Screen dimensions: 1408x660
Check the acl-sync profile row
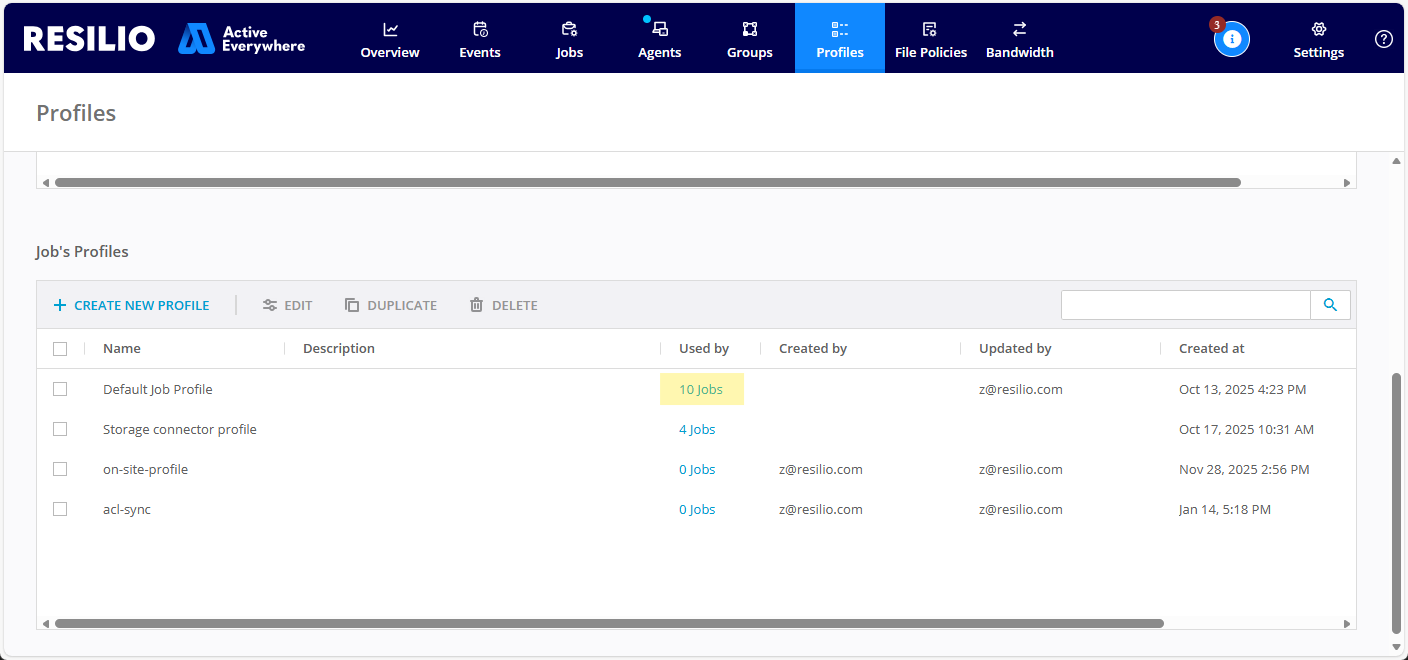[x=60, y=509]
